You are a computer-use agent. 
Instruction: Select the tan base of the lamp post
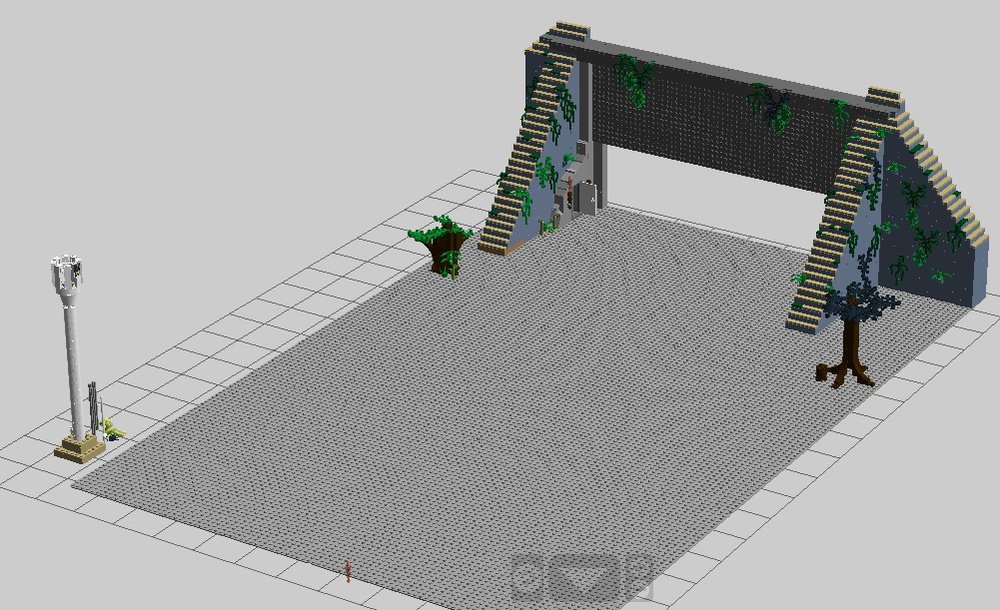pos(80,448)
